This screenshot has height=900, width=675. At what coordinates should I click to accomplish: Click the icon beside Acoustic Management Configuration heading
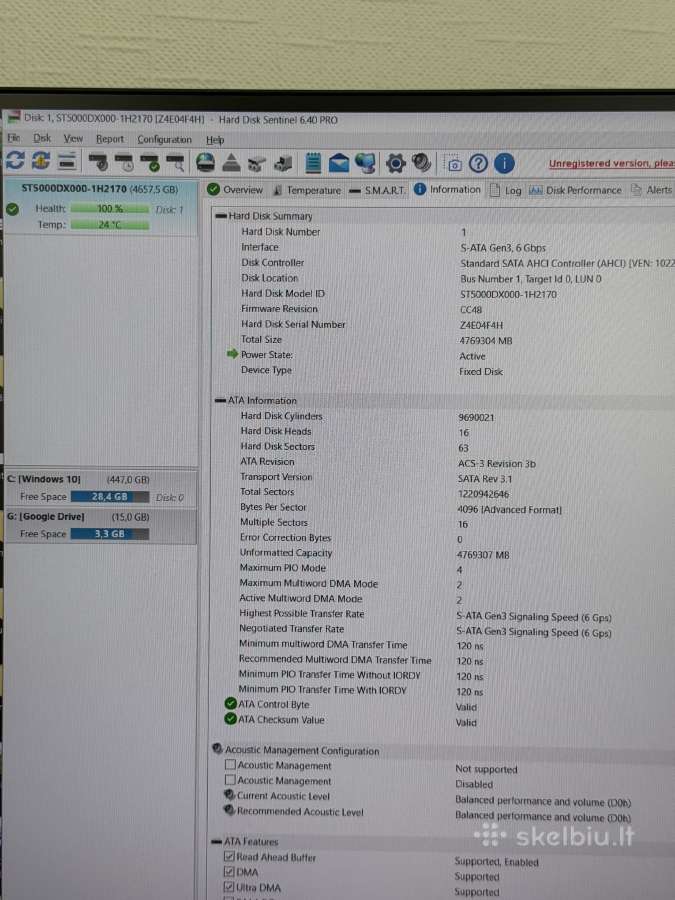point(217,749)
